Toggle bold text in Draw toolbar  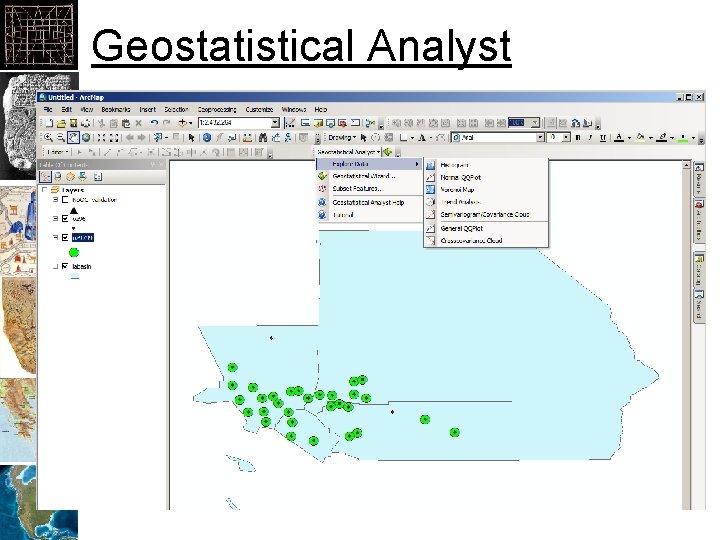578,137
